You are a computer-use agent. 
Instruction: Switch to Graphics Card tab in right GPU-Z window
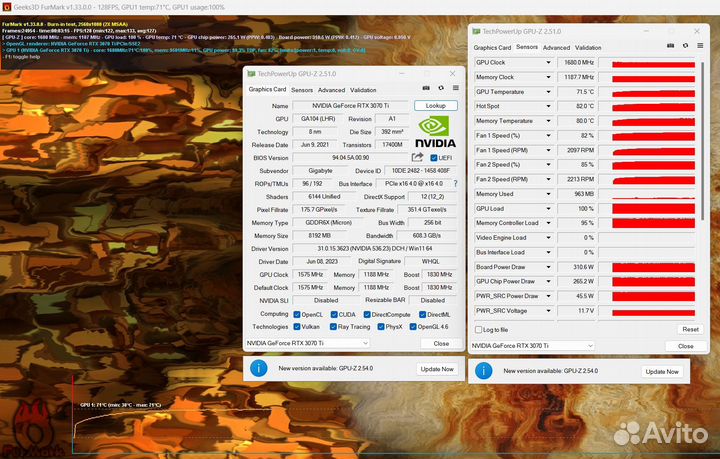click(x=492, y=47)
